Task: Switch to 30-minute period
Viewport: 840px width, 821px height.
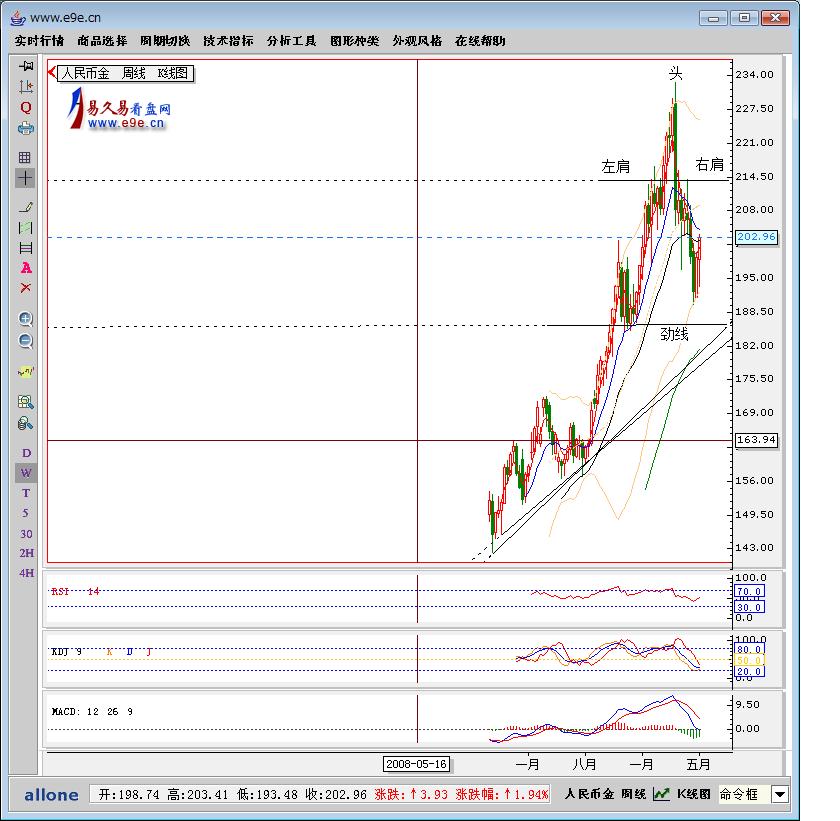Action: click(26, 533)
